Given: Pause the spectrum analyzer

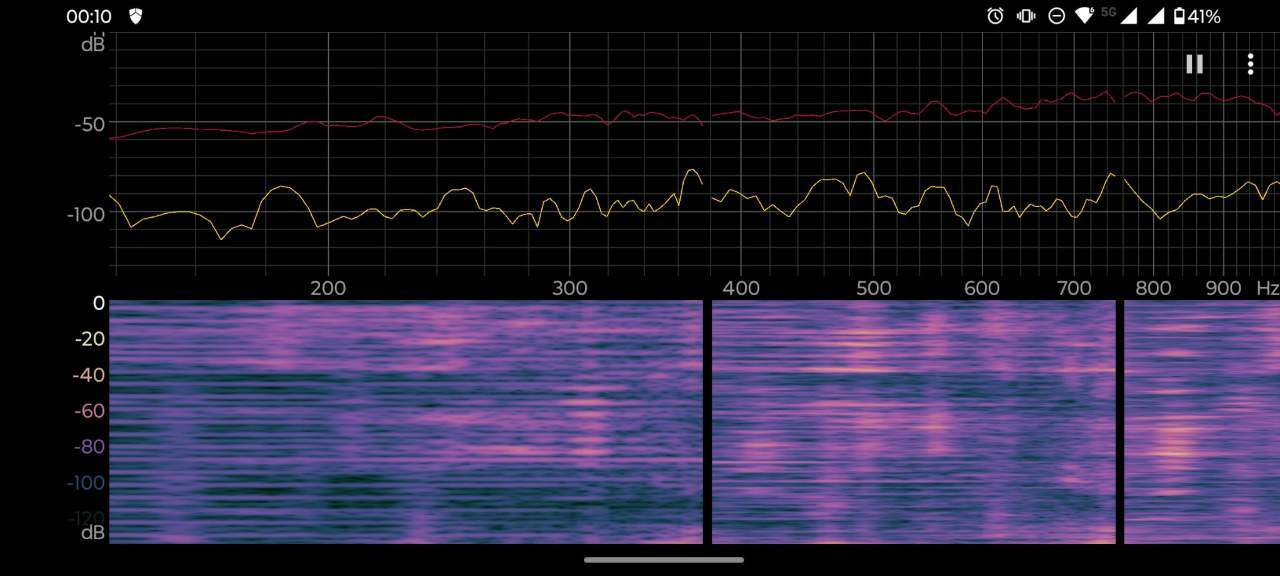Looking at the screenshot, I should coord(1194,64).
